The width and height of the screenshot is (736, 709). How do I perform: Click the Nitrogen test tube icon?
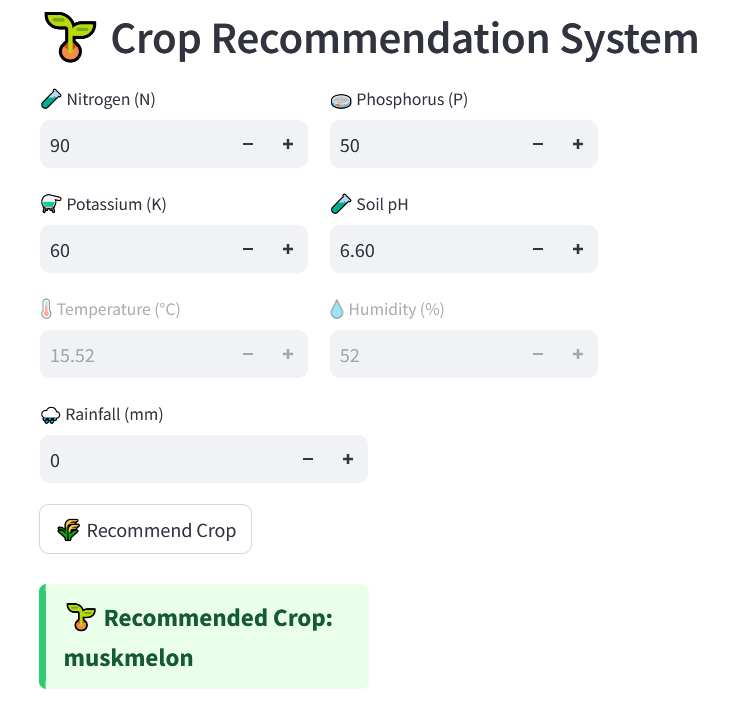[x=50, y=99]
